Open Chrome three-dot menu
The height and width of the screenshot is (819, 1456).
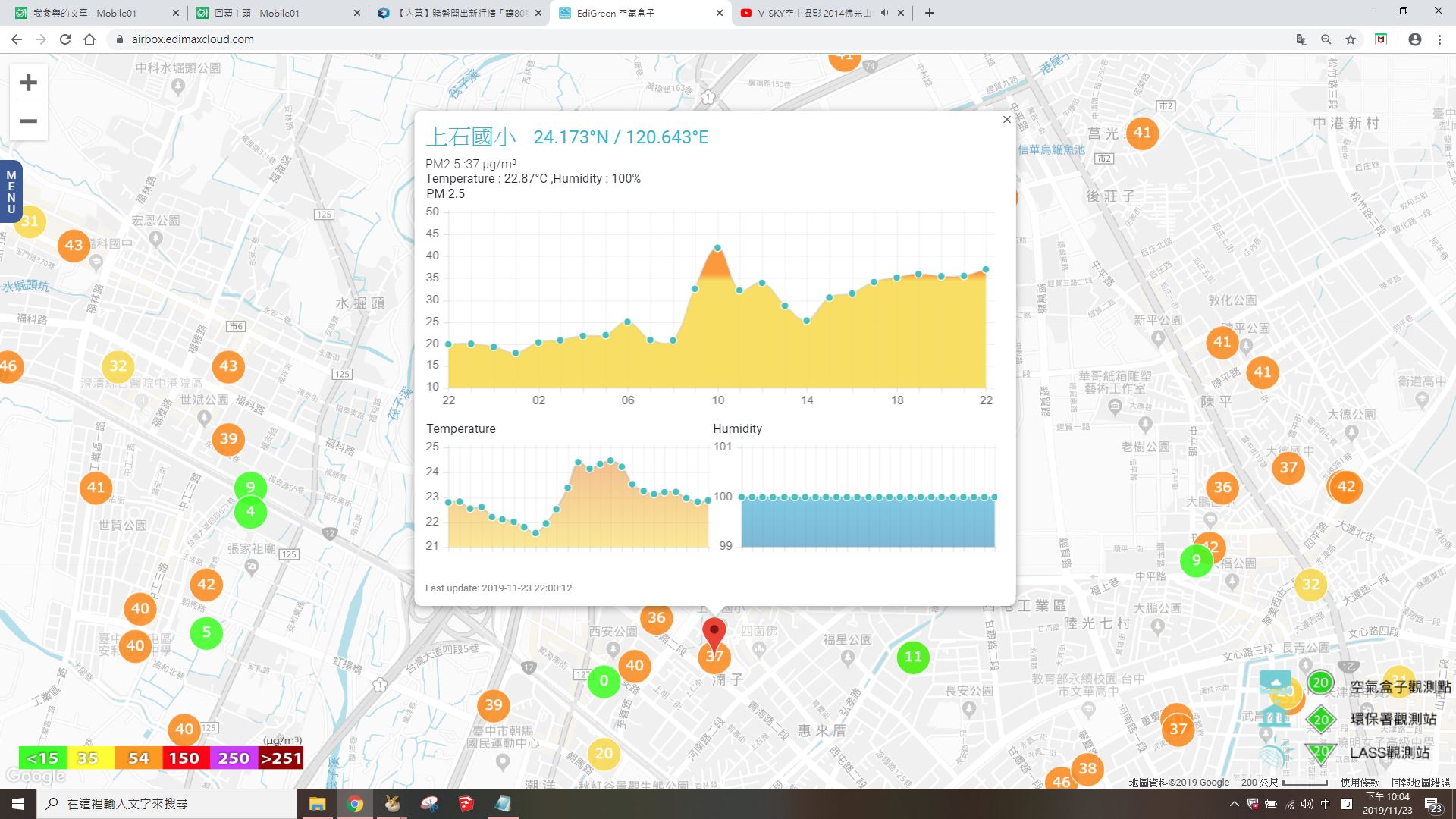[x=1439, y=39]
